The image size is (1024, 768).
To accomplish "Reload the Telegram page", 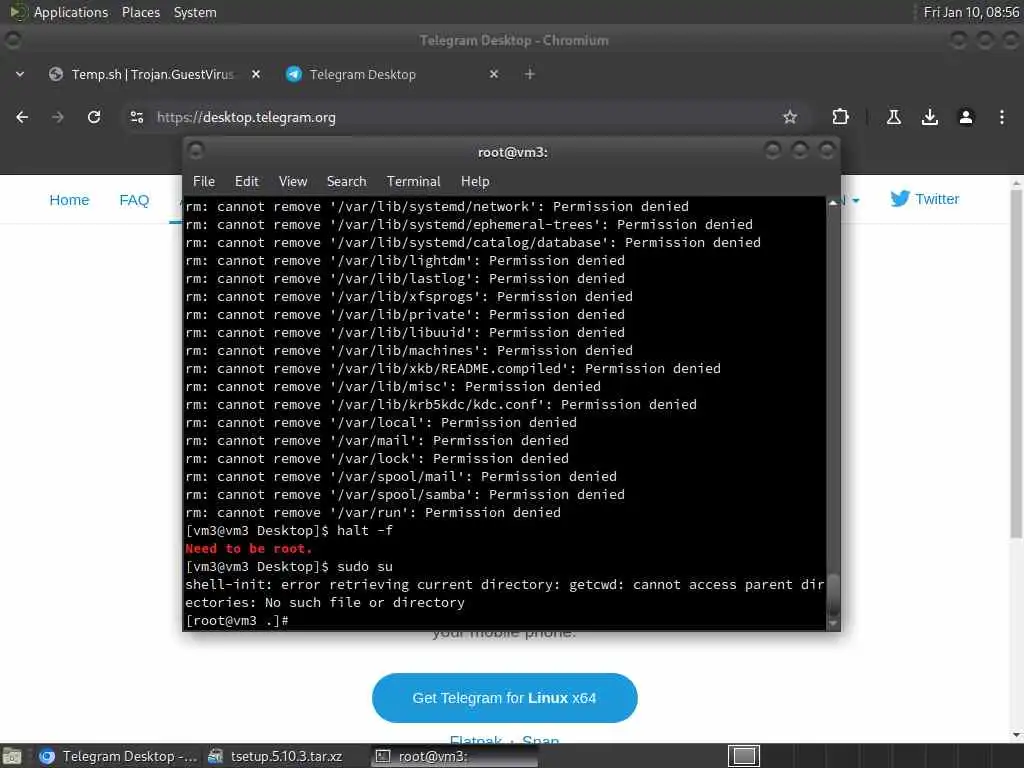I will tap(94, 117).
